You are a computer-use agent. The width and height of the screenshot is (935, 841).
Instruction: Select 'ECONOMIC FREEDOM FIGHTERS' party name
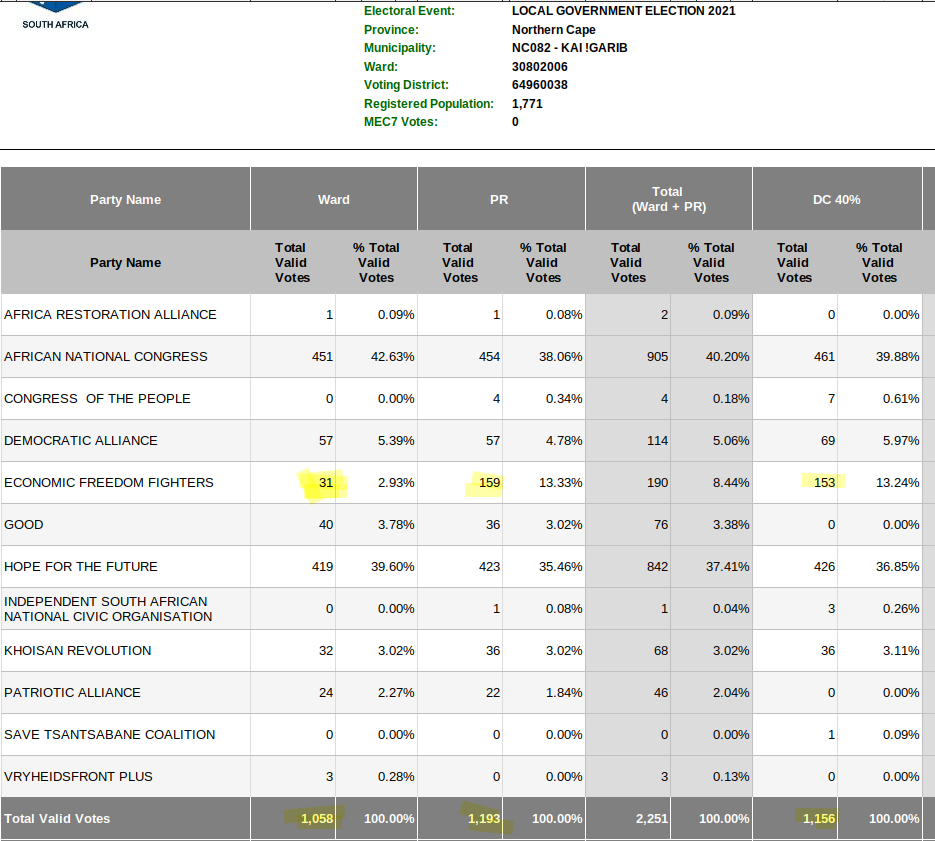pos(109,482)
